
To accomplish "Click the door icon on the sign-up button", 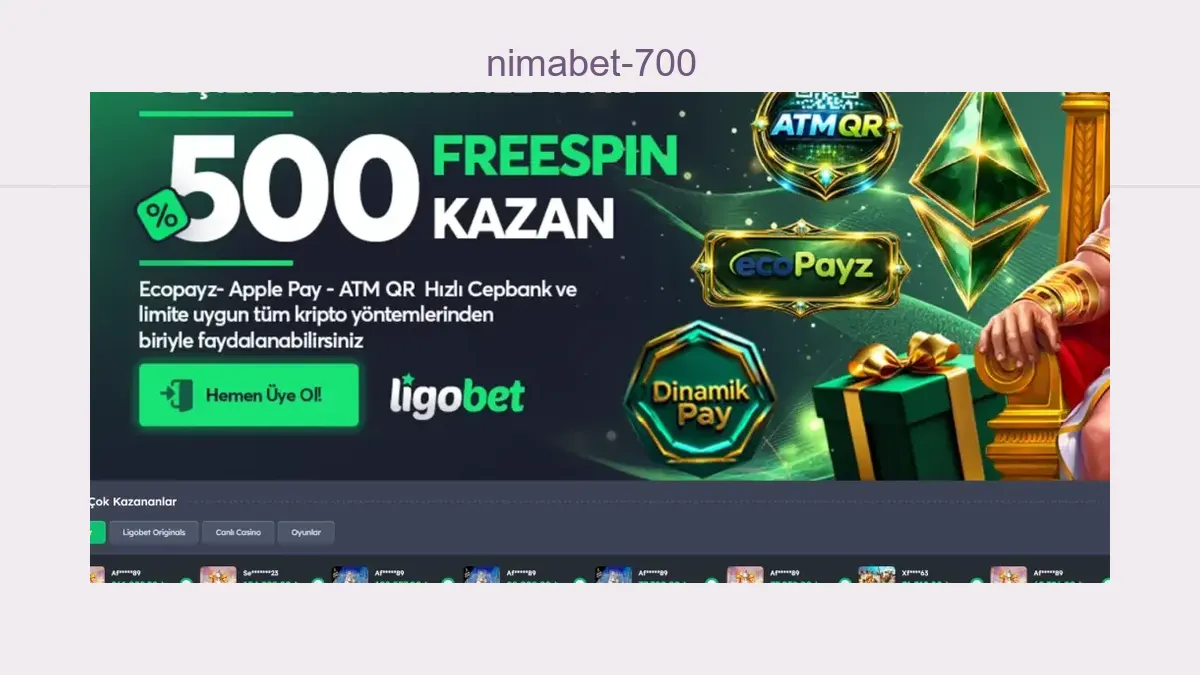I will (x=179, y=395).
